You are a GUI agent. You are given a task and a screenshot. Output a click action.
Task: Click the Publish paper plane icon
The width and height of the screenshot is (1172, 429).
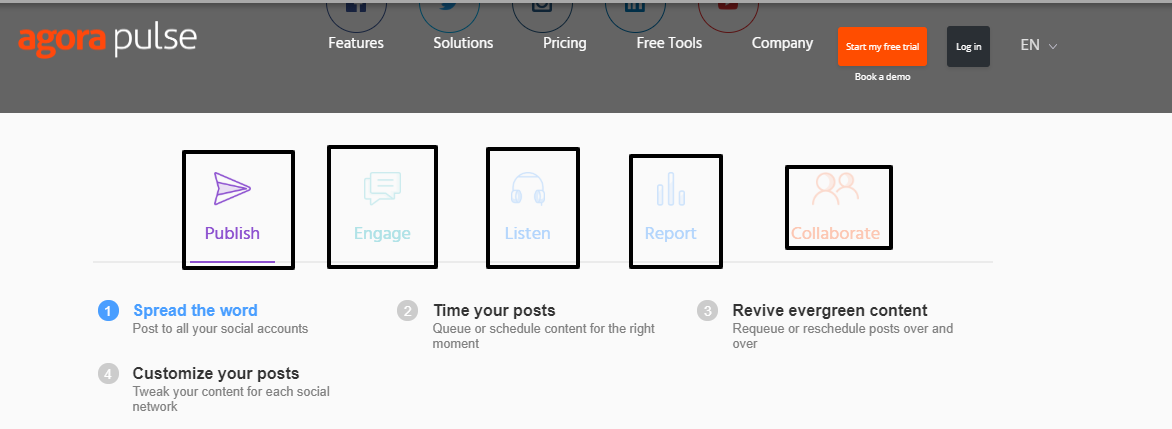click(x=232, y=189)
